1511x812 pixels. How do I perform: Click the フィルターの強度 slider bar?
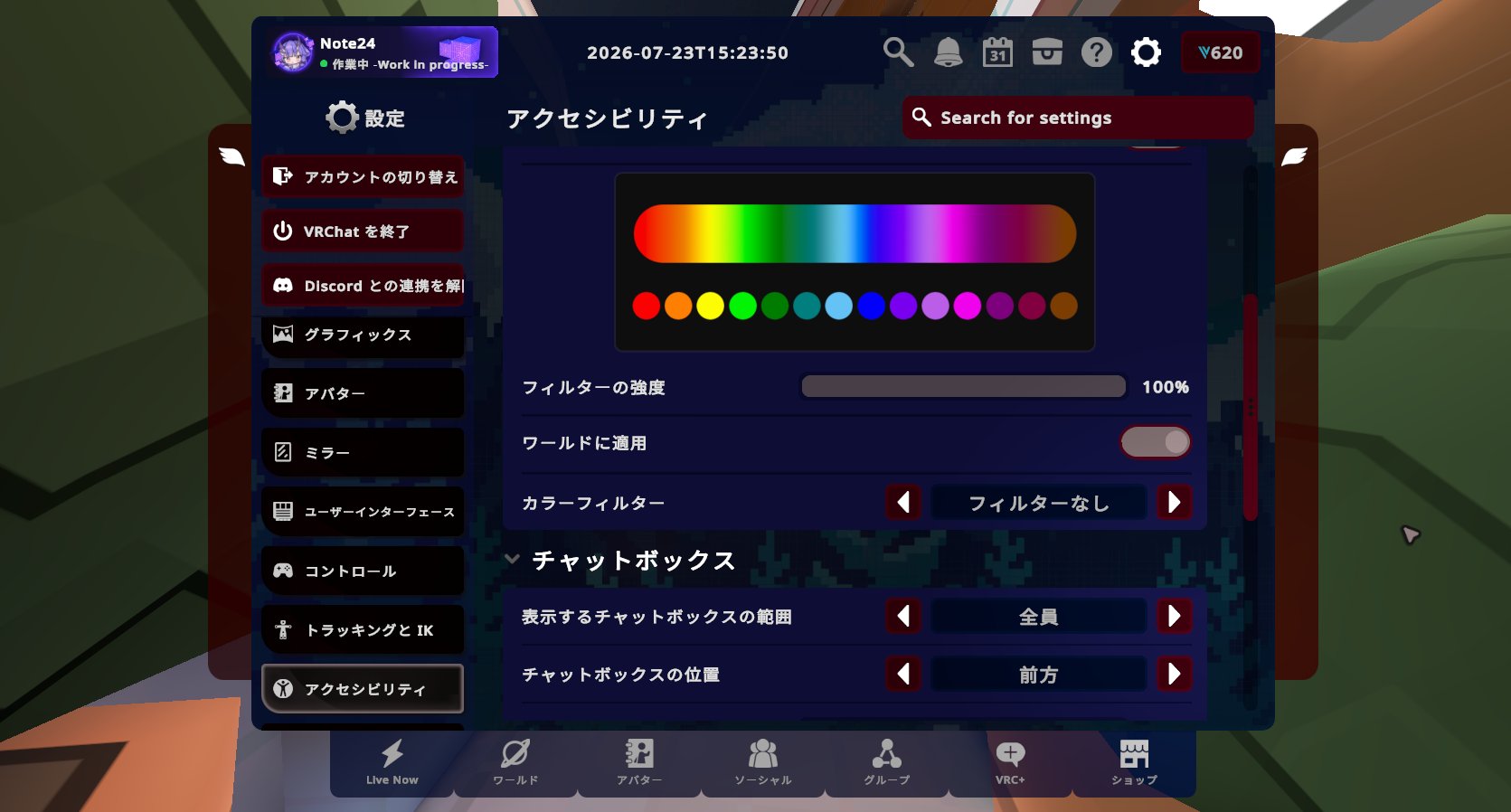pos(964,387)
